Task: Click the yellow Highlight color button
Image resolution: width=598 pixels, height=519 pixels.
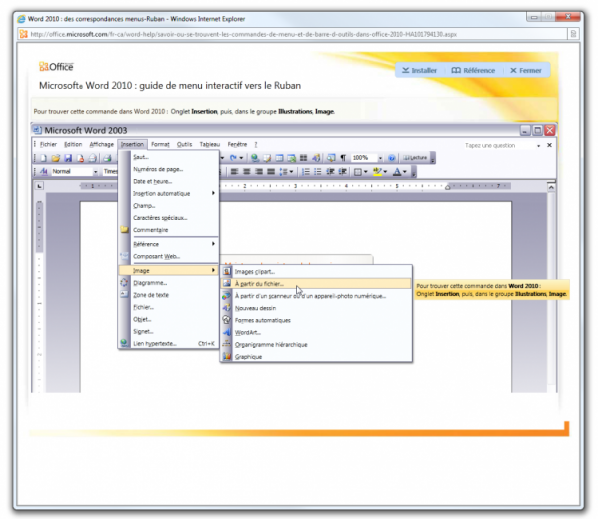Action: pos(377,172)
